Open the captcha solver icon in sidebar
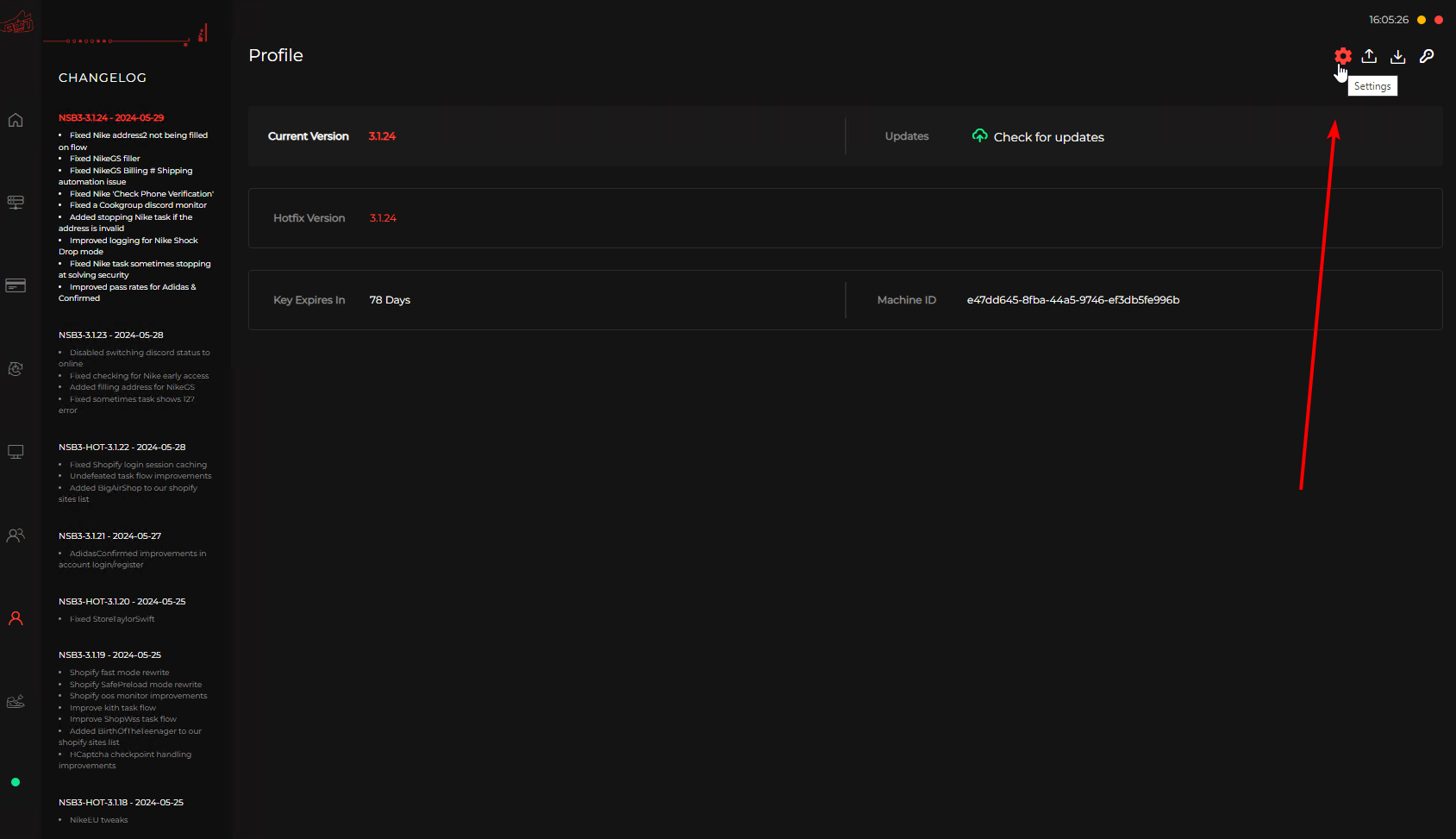1456x839 pixels. coord(16,368)
